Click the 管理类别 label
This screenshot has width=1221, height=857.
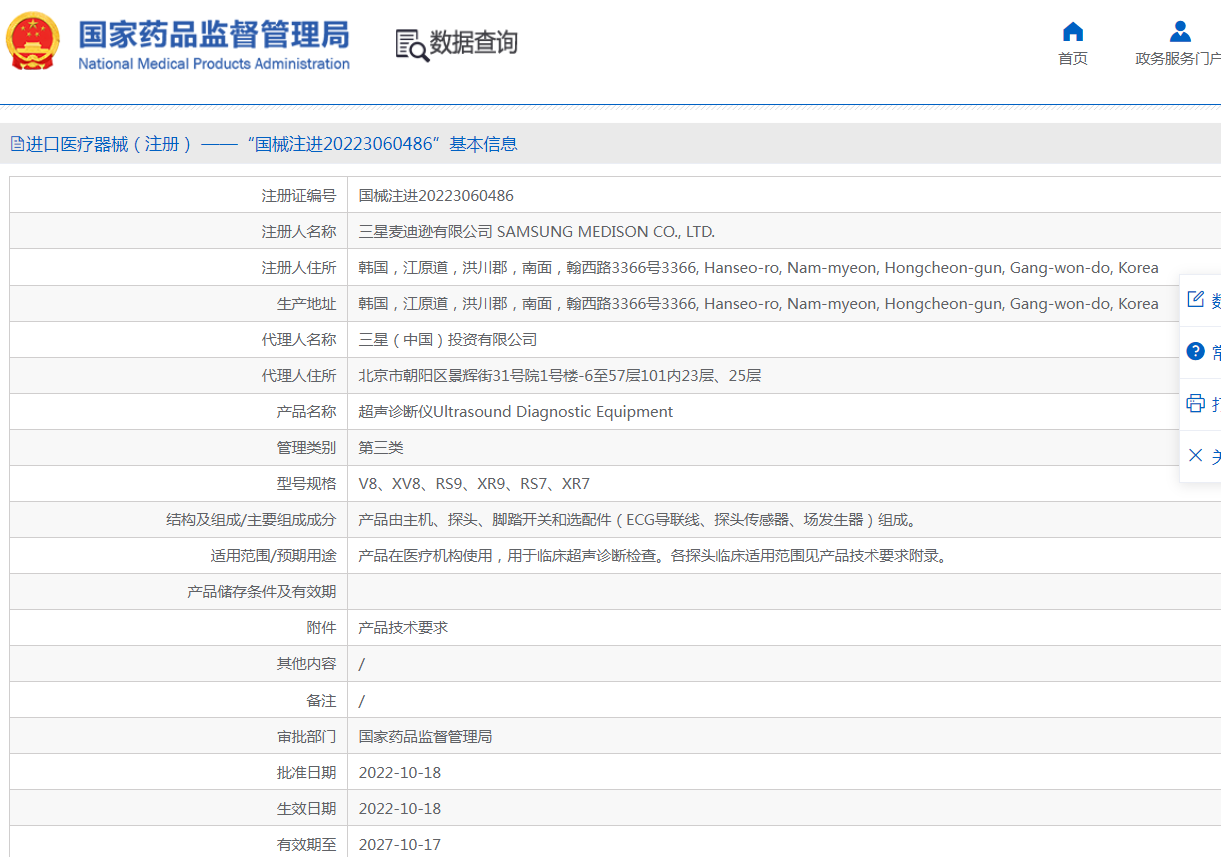pos(307,448)
